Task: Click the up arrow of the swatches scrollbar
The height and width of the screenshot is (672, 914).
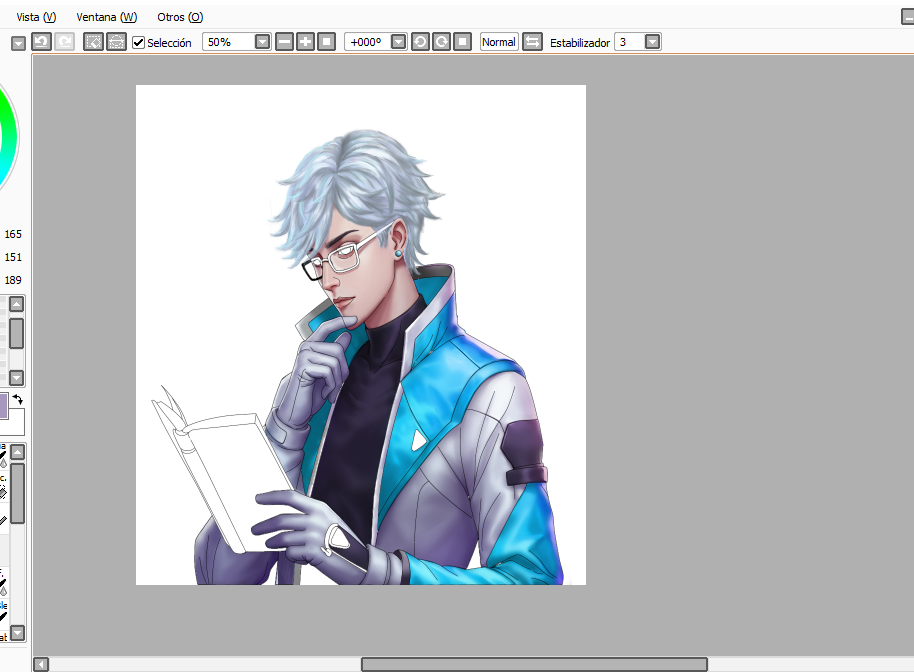Action: click(x=16, y=304)
